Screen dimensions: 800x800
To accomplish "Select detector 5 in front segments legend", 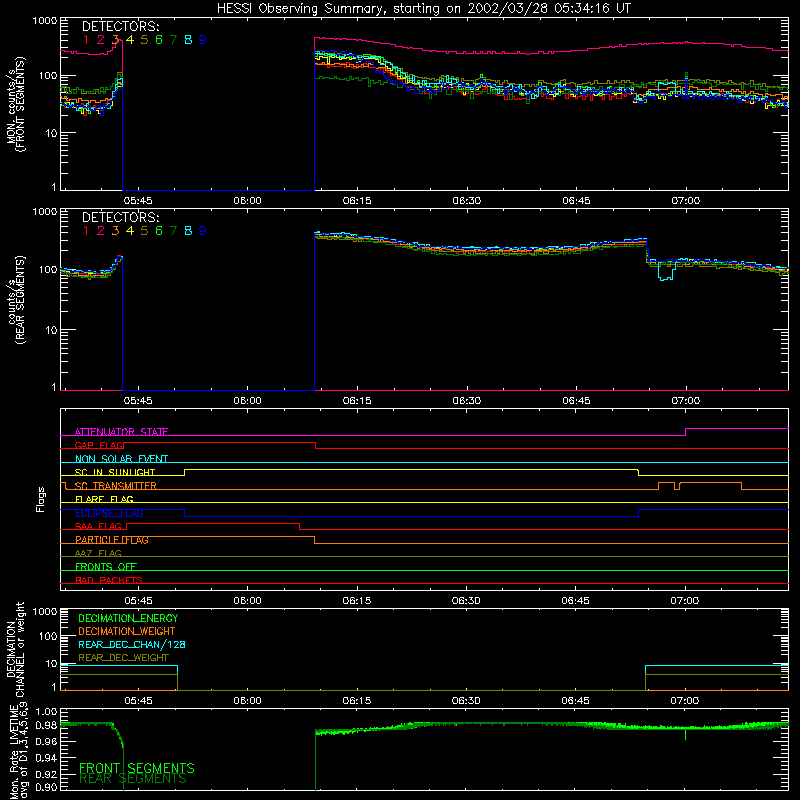I will 144,40.
